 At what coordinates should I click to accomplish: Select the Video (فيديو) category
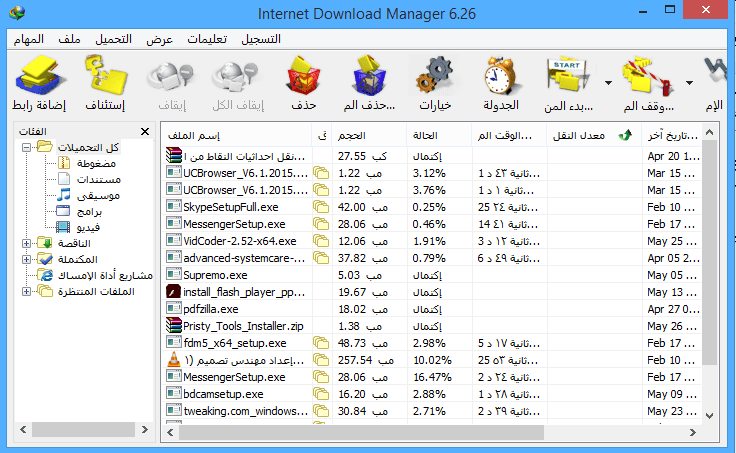coord(88,227)
